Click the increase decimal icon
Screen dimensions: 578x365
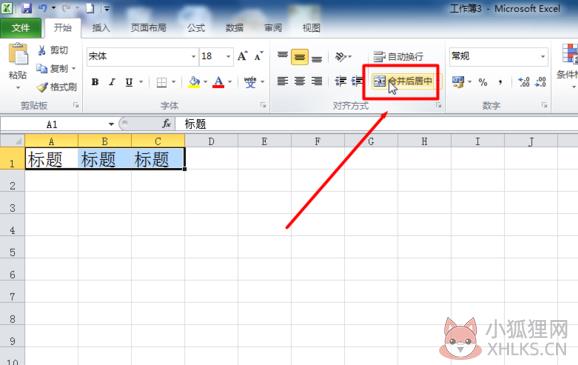click(524, 82)
